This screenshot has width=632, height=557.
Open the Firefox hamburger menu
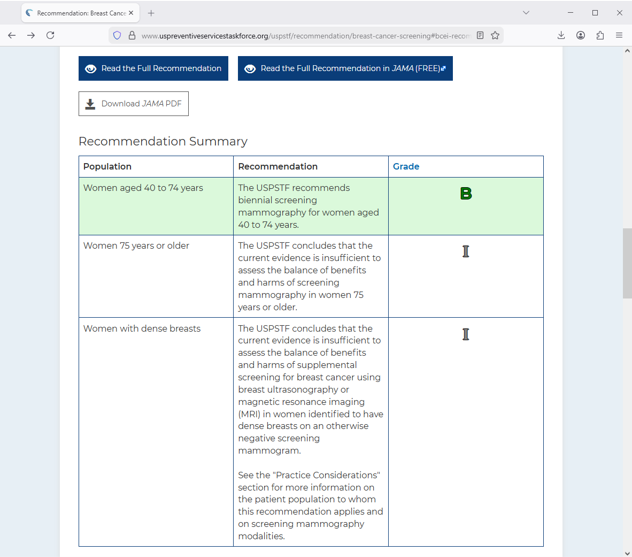click(x=619, y=35)
